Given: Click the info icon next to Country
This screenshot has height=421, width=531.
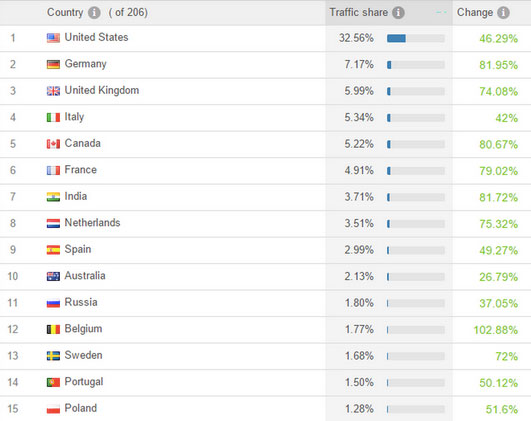Looking at the screenshot, I should point(94,13).
